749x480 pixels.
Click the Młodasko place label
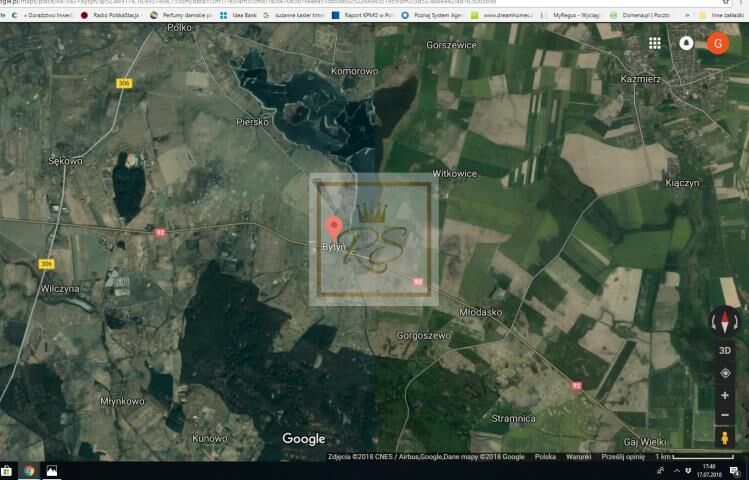point(480,312)
